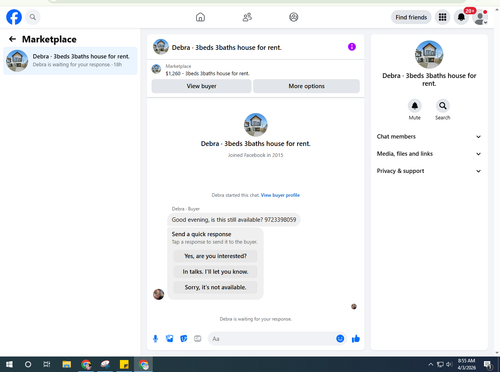Click the centered chat profile picture
The width and height of the screenshot is (500, 372).
[x=256, y=125]
